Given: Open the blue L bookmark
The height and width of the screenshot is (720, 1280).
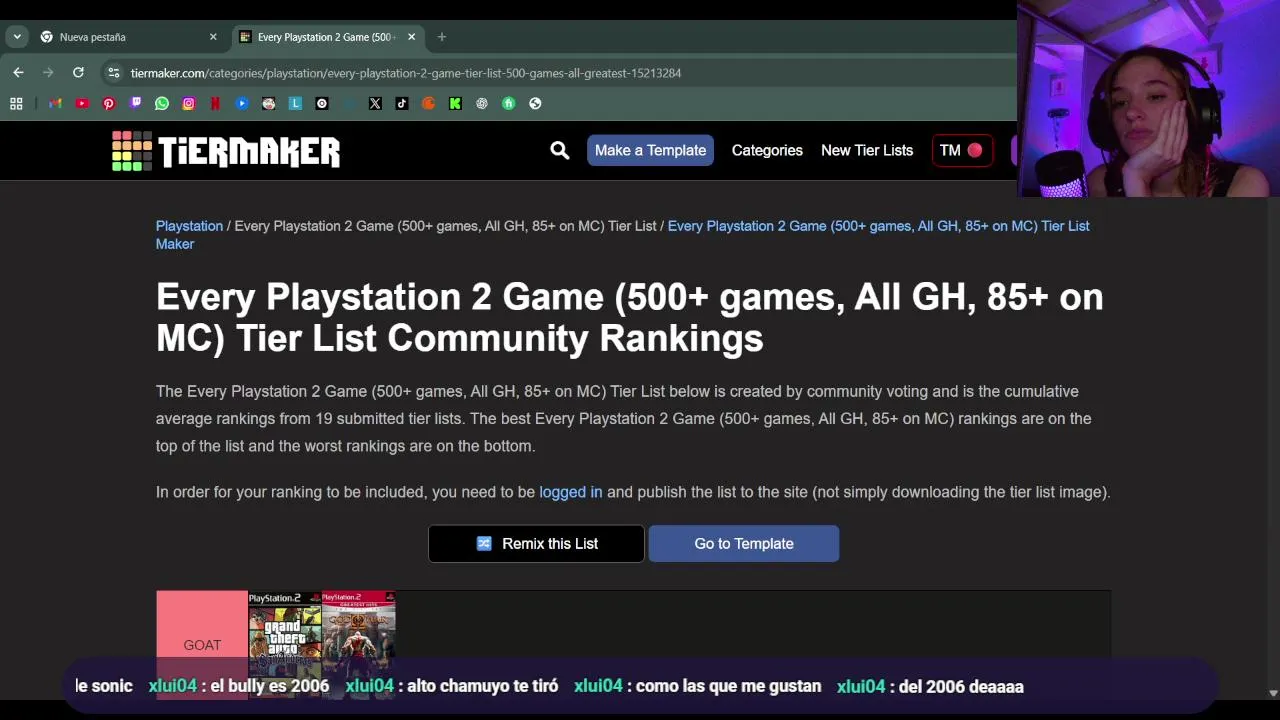Looking at the screenshot, I should pos(295,103).
